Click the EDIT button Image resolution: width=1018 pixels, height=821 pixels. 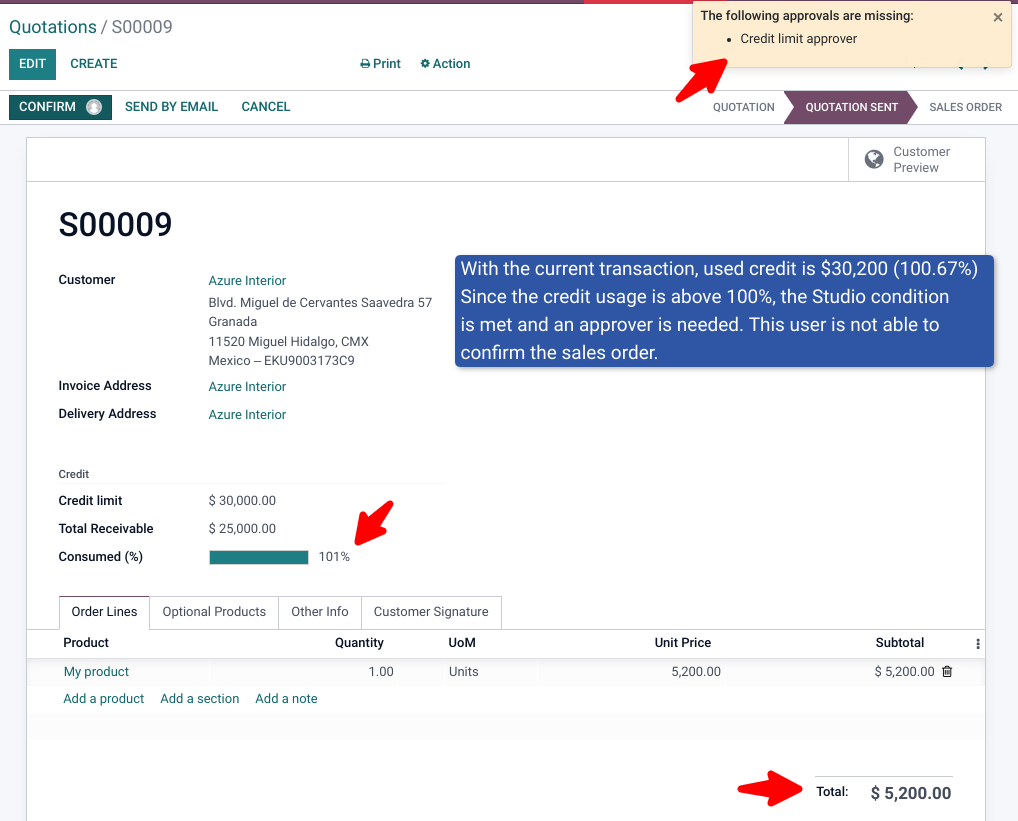(32, 63)
